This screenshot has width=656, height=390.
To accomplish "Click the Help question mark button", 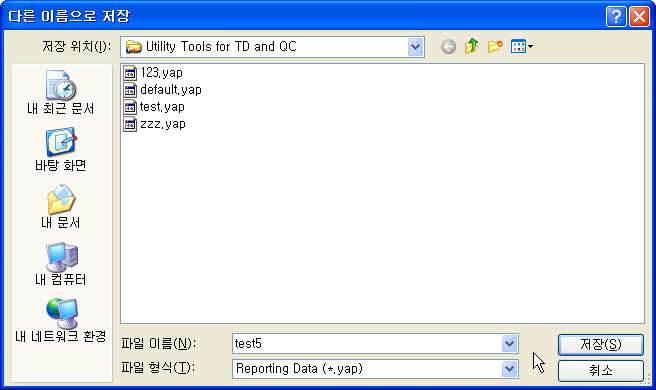I will click(x=616, y=17).
